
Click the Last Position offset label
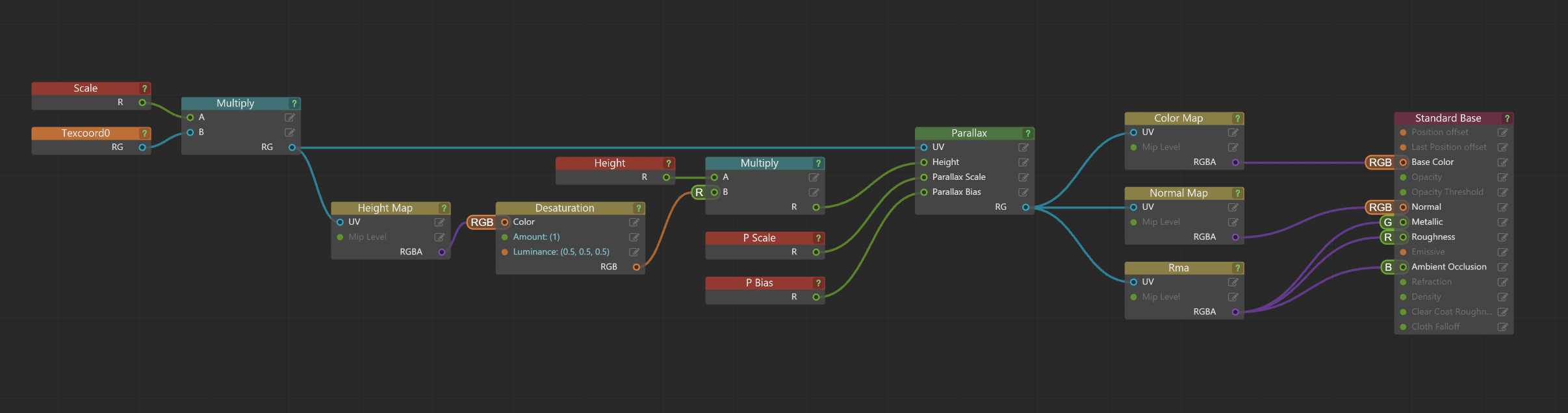(1449, 147)
